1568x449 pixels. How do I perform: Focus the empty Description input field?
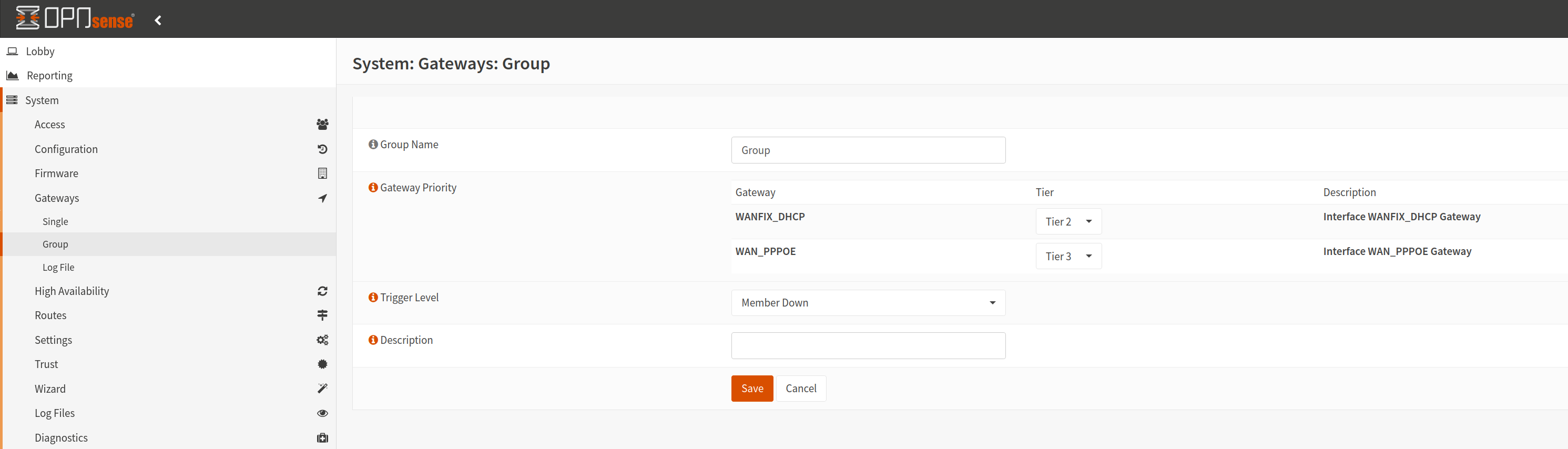pyautogui.click(x=868, y=345)
